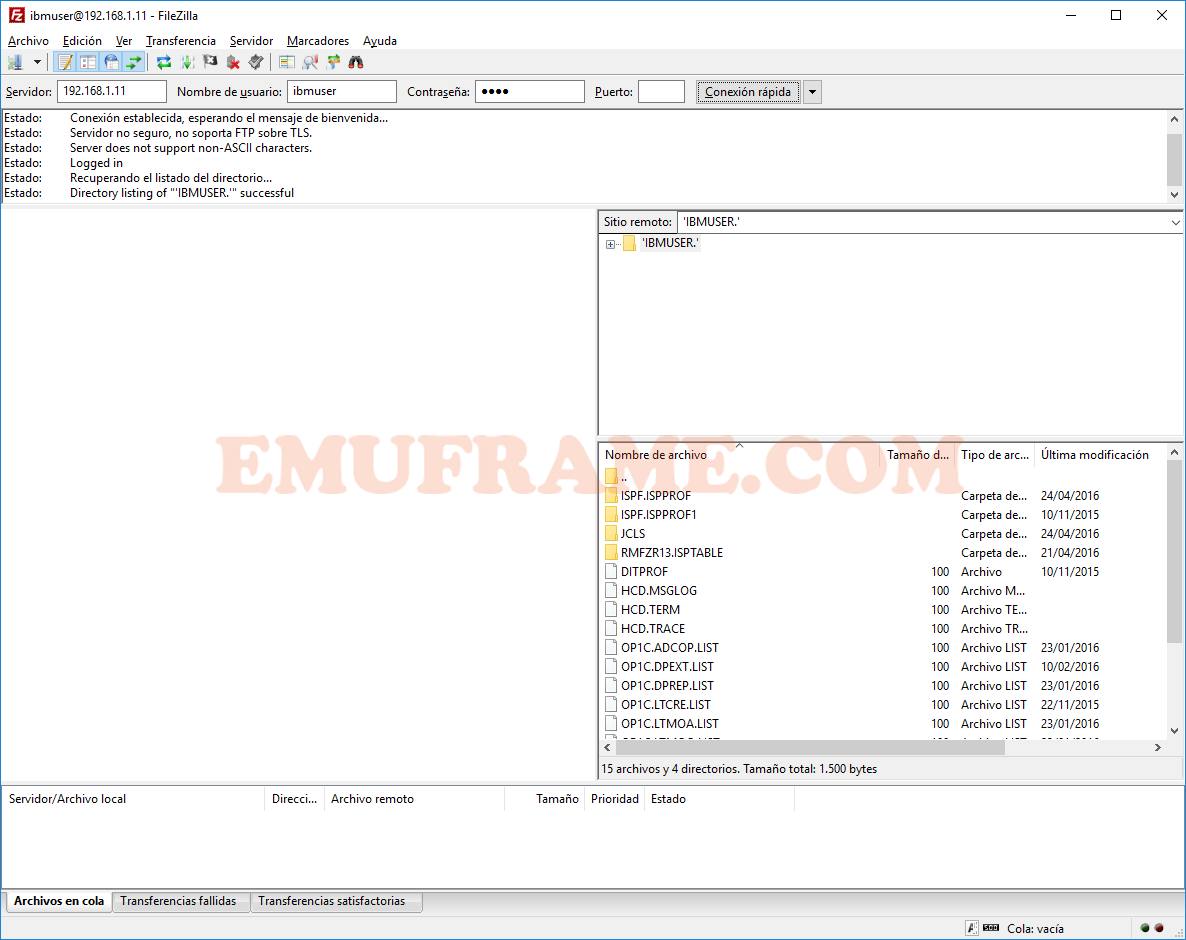Reconnect to last server icon
The height and width of the screenshot is (940, 1186).
click(256, 62)
